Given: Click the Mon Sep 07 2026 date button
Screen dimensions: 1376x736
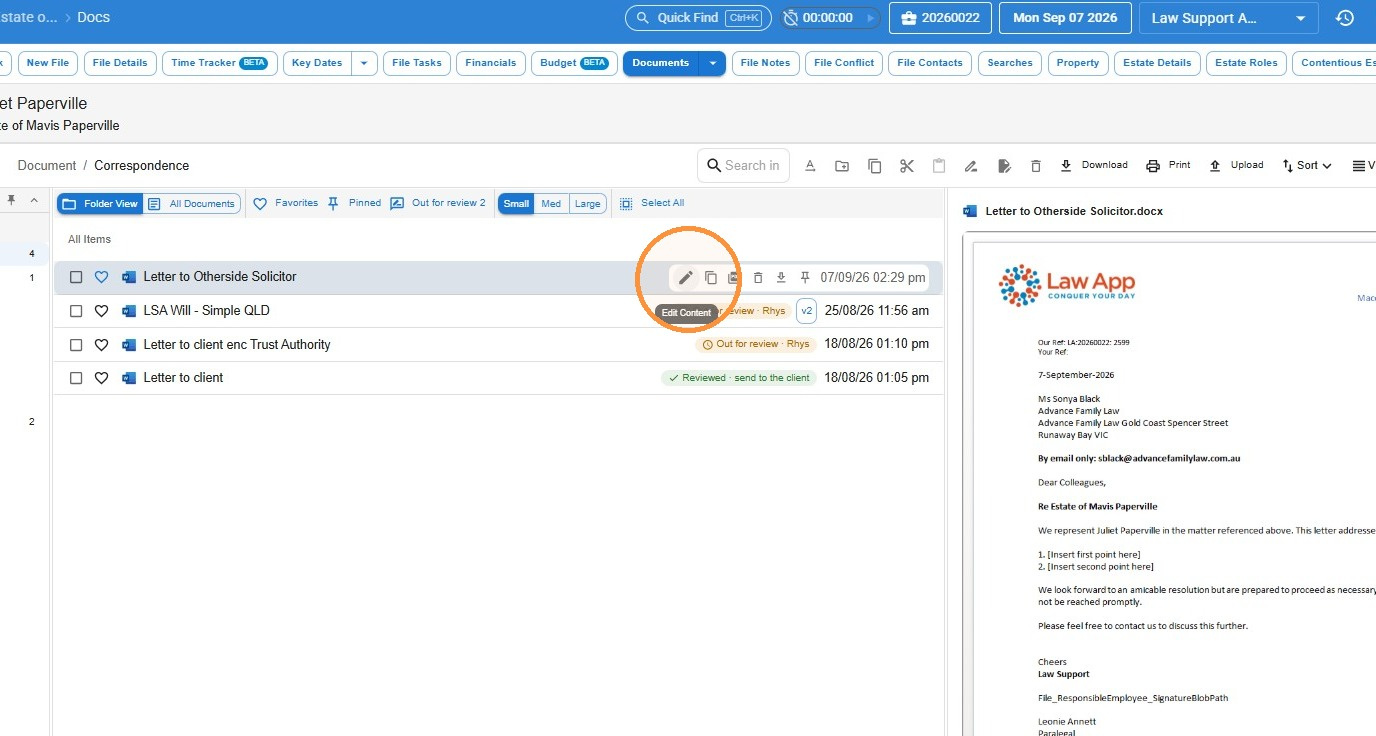Looking at the screenshot, I should tap(1065, 18).
